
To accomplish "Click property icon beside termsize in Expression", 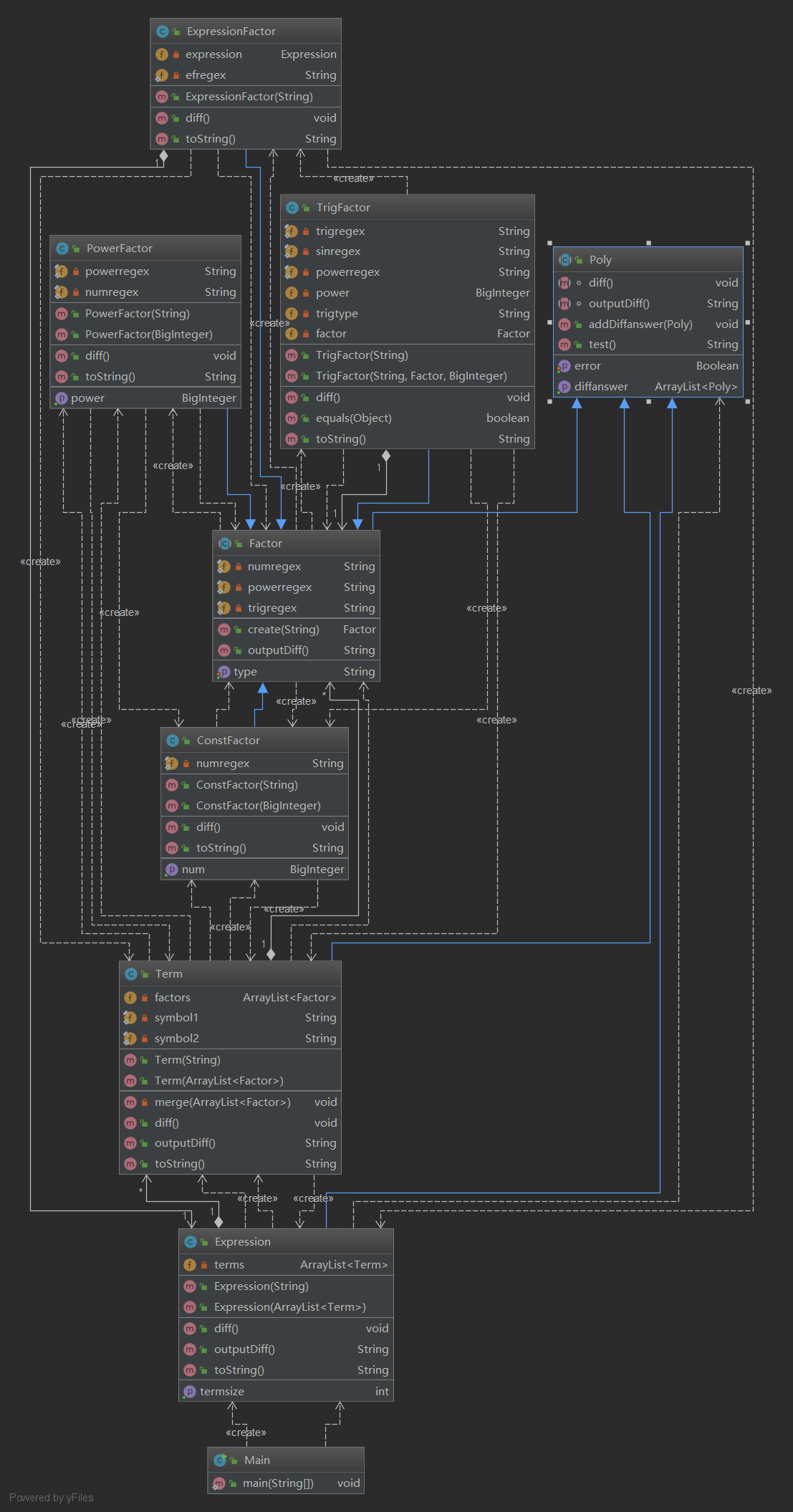I will tap(189, 1392).
